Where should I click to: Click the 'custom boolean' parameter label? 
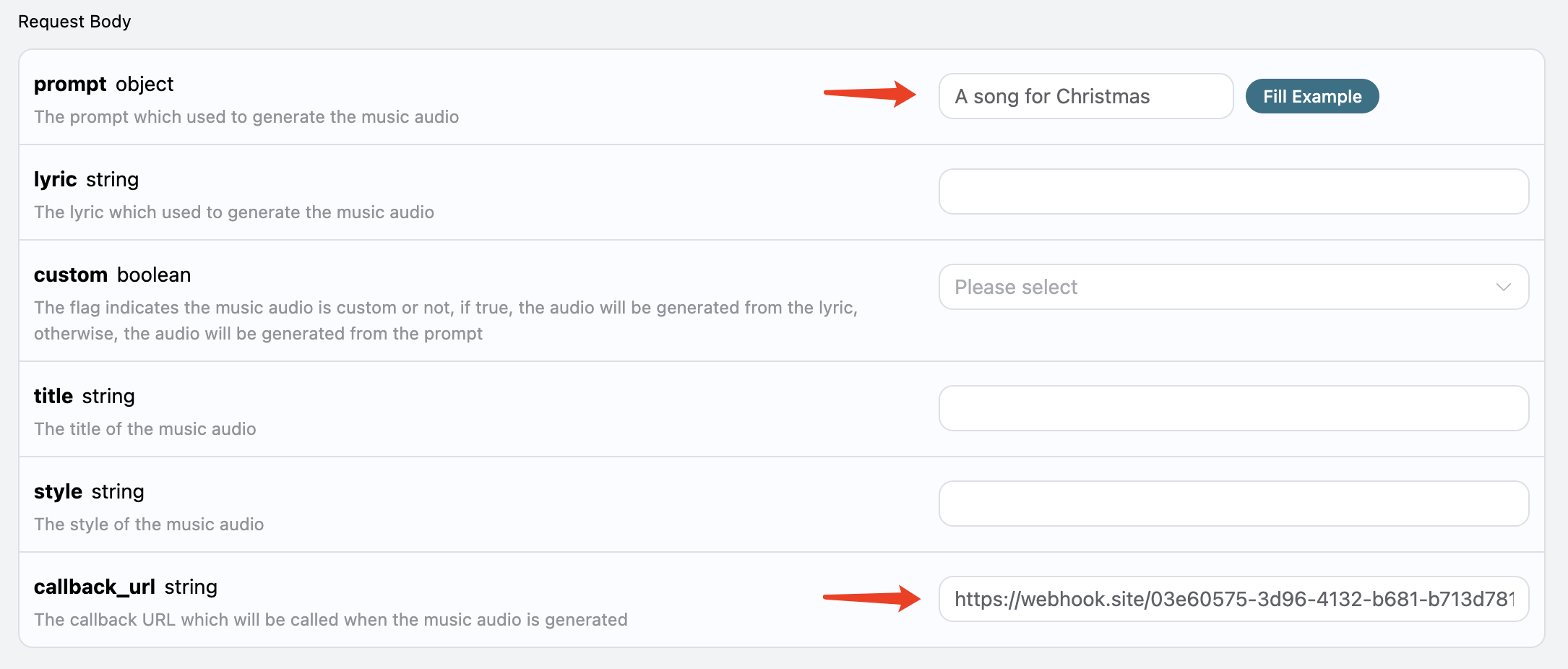[x=112, y=275]
